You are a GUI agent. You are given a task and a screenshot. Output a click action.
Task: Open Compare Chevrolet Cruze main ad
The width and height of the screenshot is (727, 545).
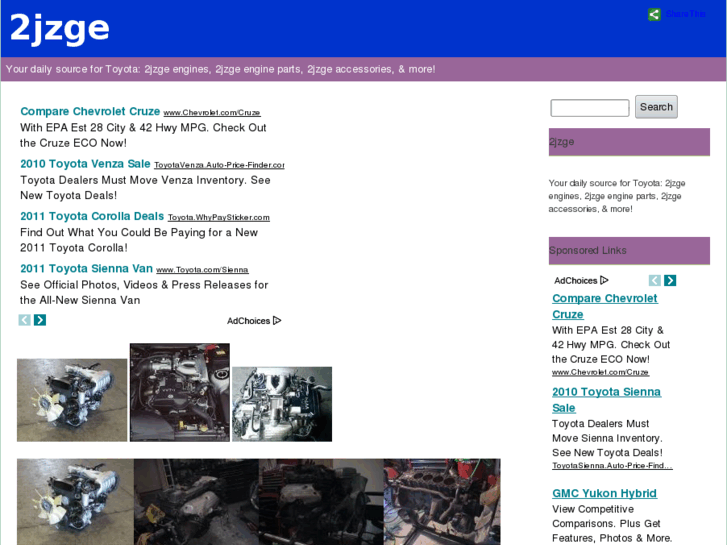90,111
